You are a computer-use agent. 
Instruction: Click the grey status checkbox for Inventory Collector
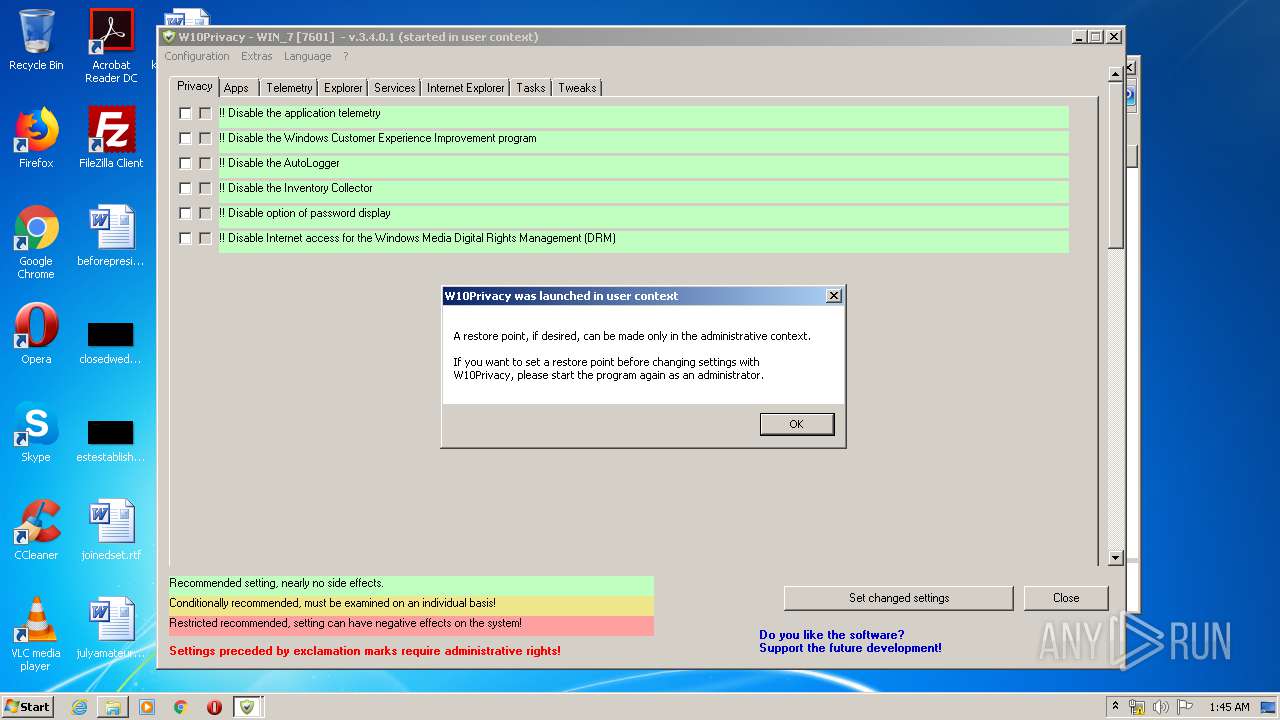[x=205, y=188]
